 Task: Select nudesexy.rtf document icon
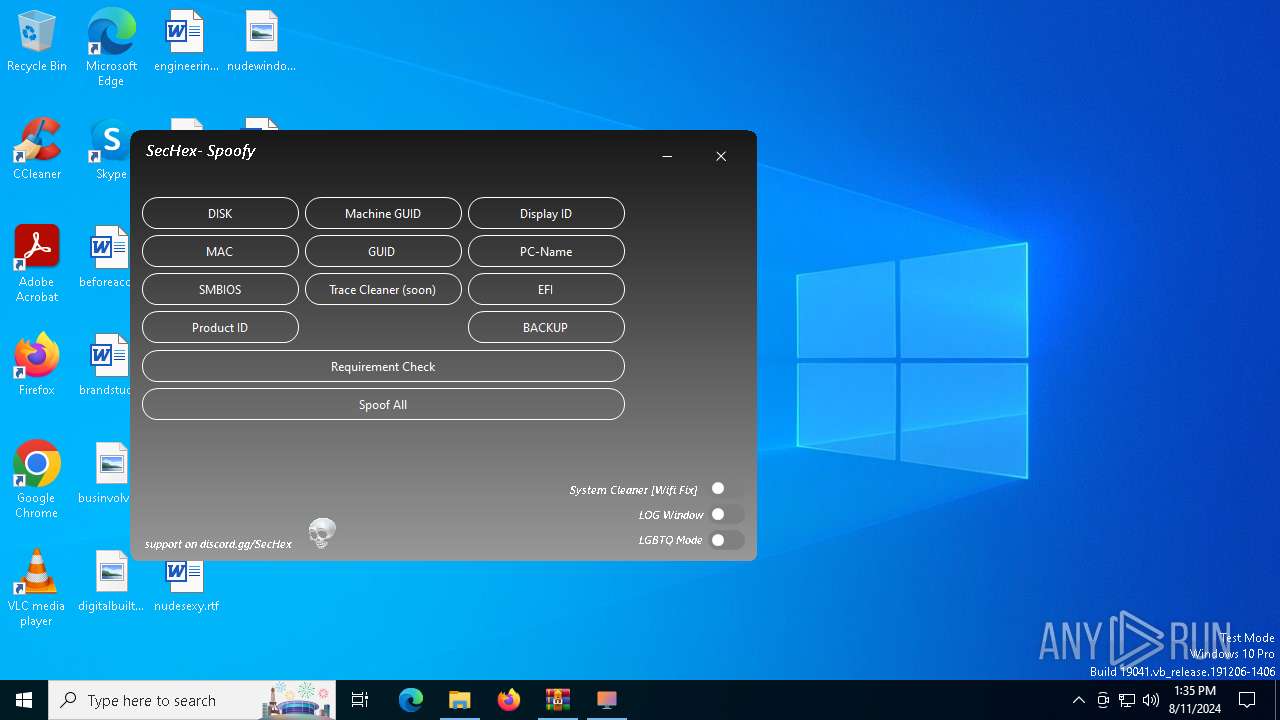point(186,588)
